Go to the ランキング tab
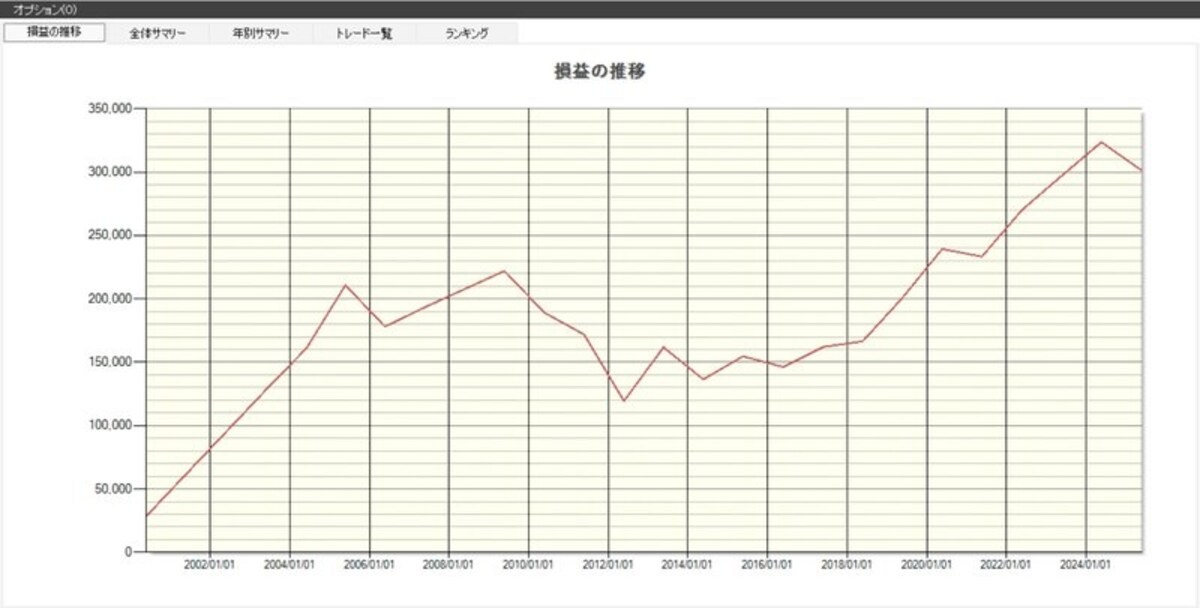This screenshot has height=608, width=1200. click(467, 33)
